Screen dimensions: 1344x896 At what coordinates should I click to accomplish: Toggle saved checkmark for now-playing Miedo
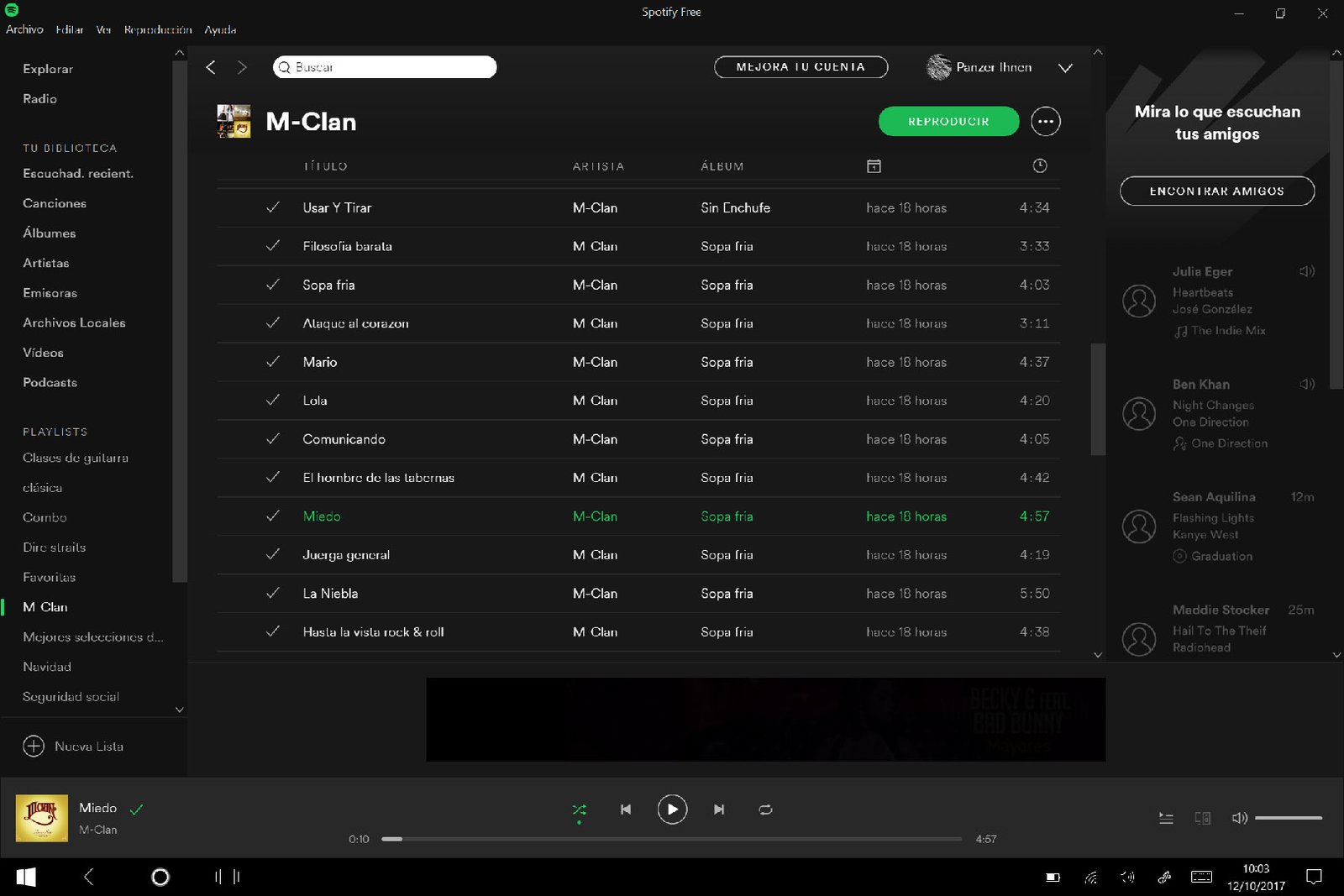tap(137, 810)
